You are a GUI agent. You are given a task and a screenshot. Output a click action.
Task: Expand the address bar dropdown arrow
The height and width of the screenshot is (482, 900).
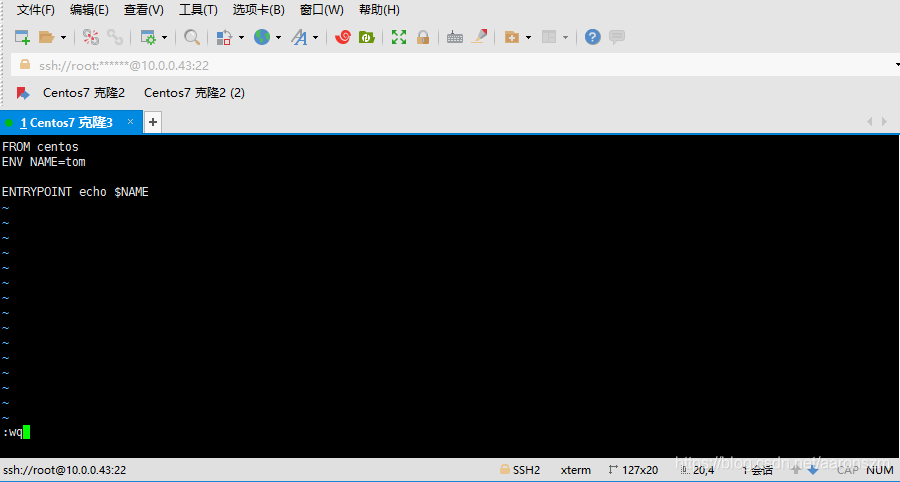click(x=897, y=65)
